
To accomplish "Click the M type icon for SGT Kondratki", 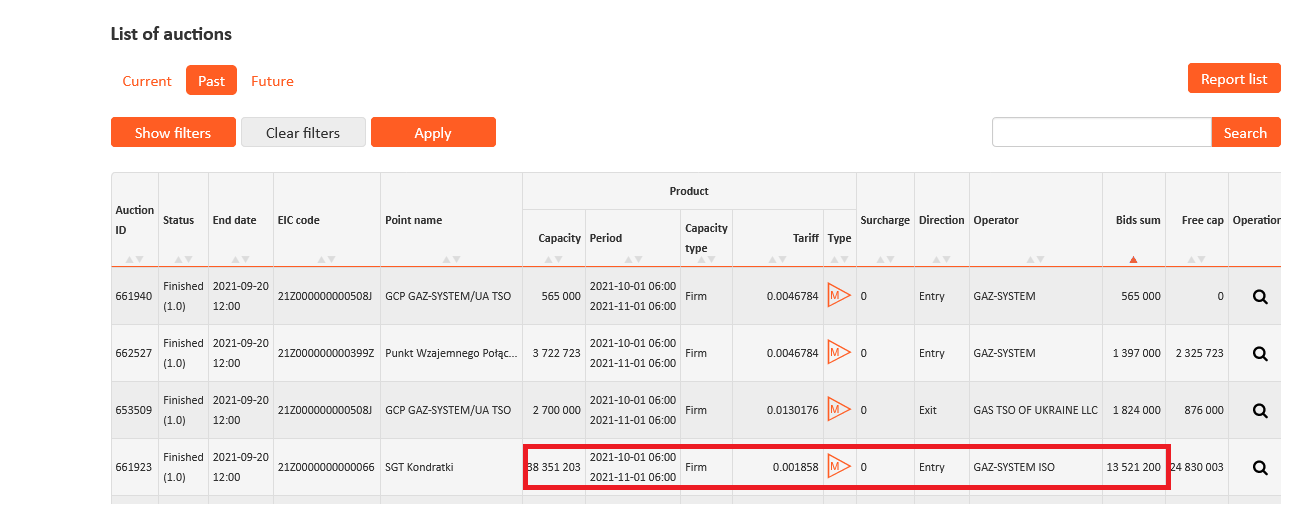I will [x=838, y=467].
